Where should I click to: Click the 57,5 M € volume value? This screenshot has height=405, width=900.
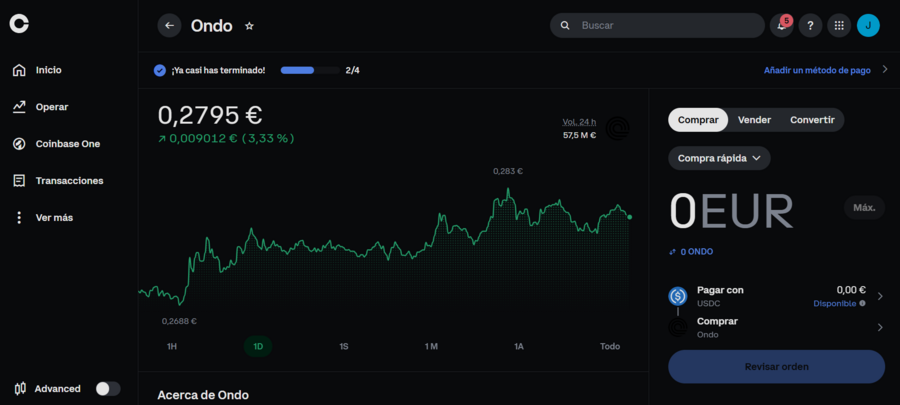(579, 135)
